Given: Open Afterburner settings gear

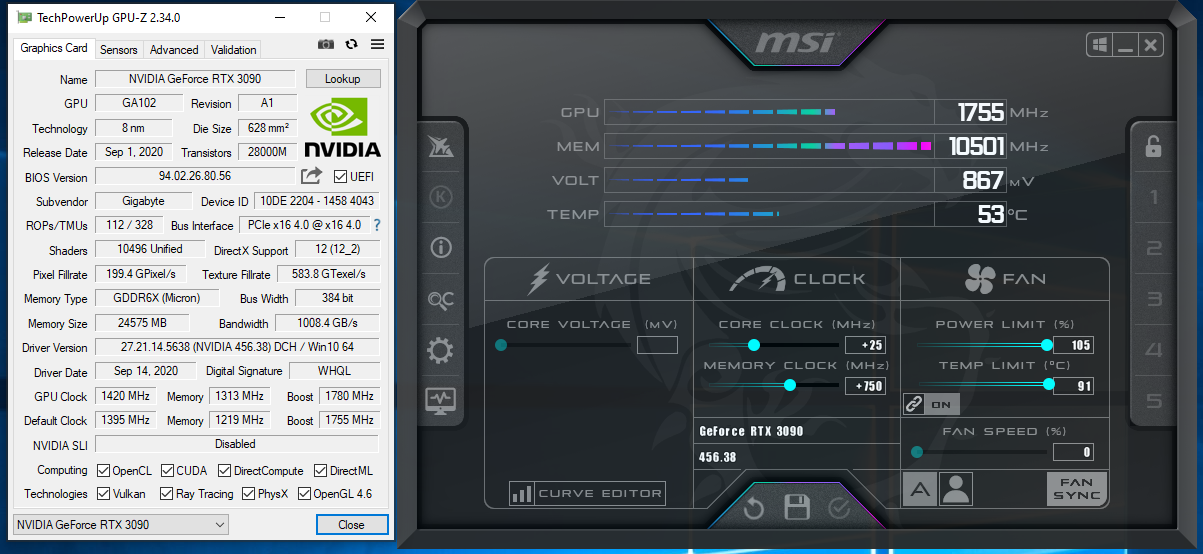Looking at the screenshot, I should point(441,350).
